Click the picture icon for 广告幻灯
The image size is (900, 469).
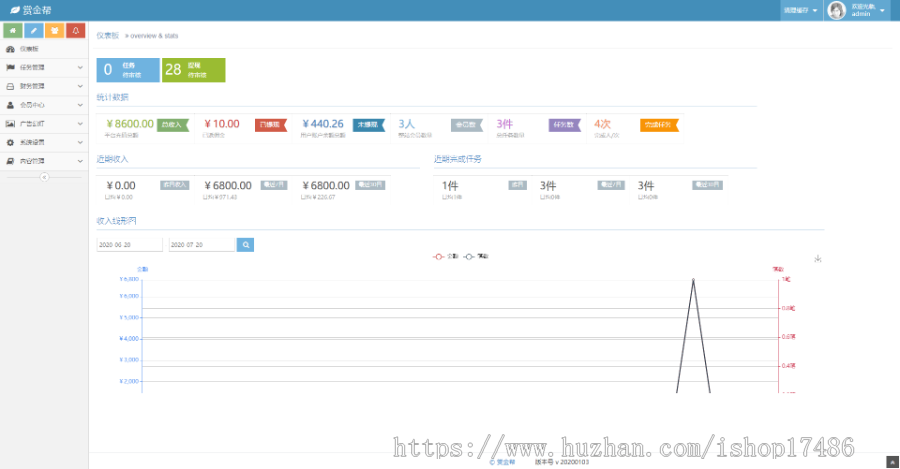pos(10,123)
